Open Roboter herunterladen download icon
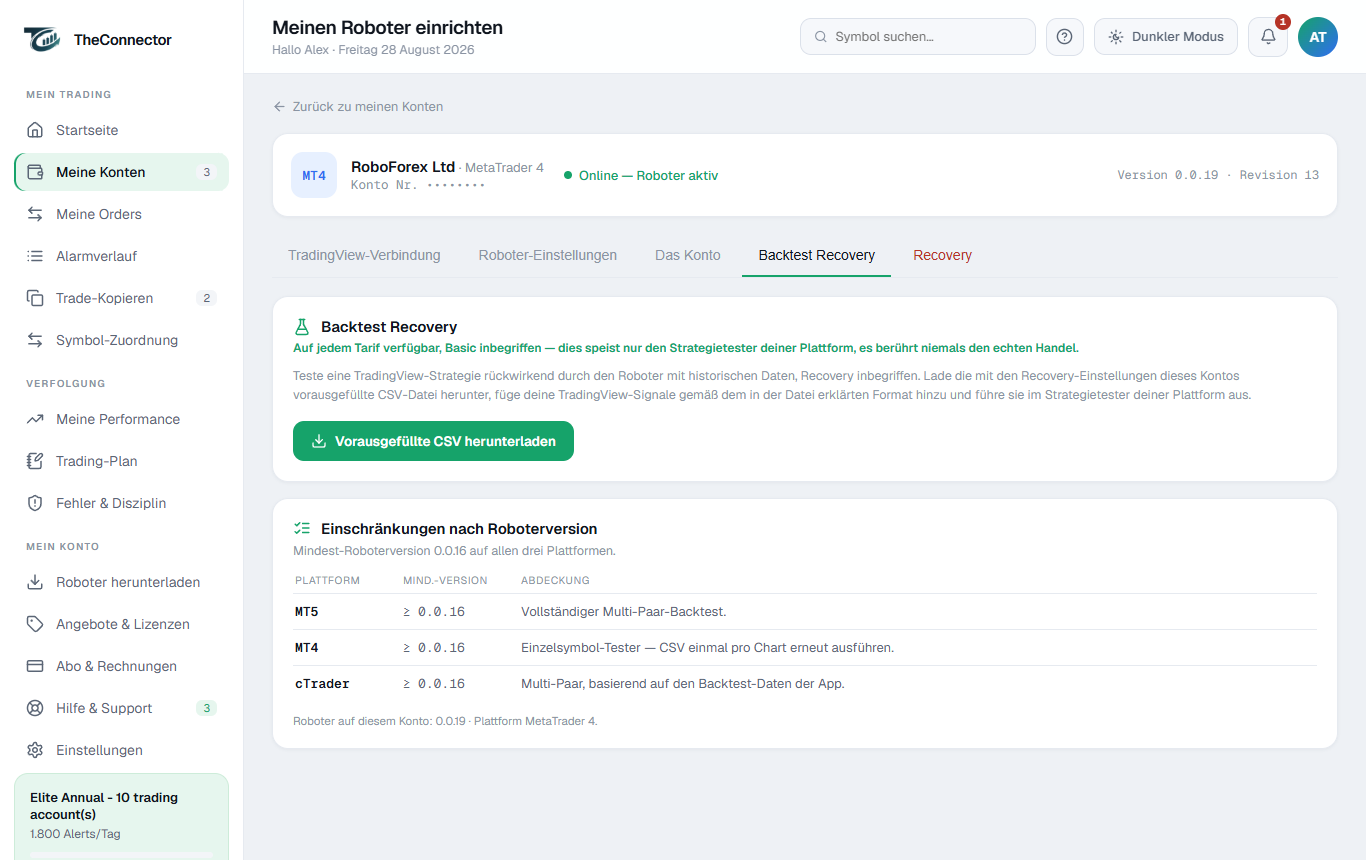This screenshot has width=1366, height=860. 35,582
